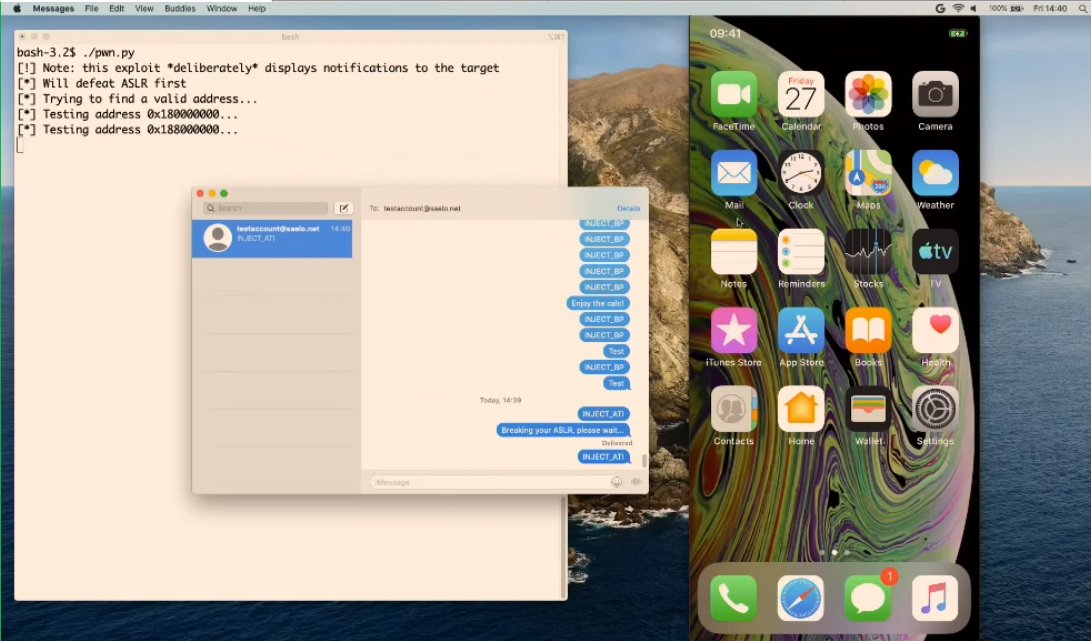Launch Maps app on the iPhone
Image resolution: width=1091 pixels, height=641 pixels.
tap(868, 173)
